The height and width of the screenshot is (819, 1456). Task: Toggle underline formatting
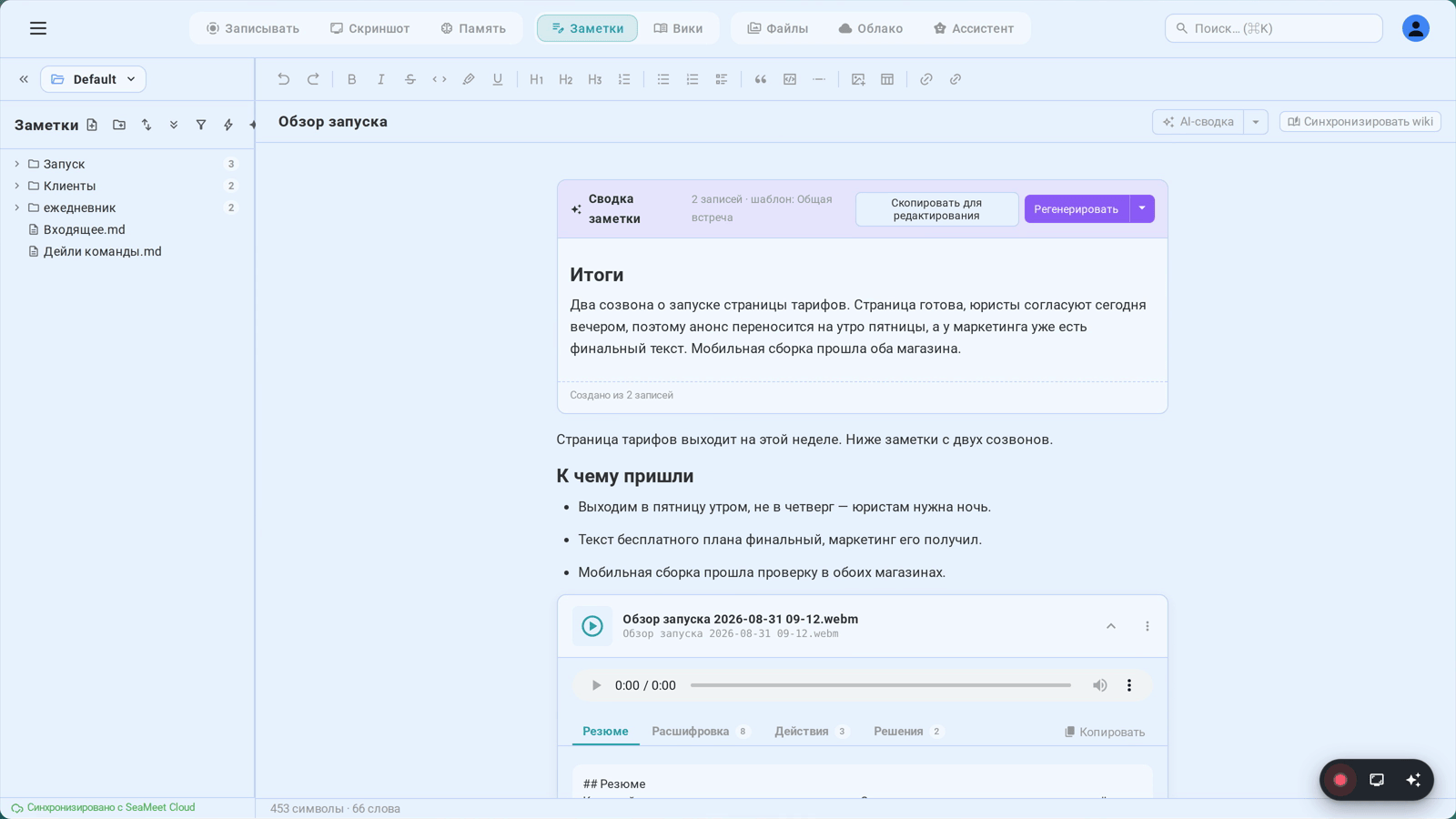click(x=498, y=79)
